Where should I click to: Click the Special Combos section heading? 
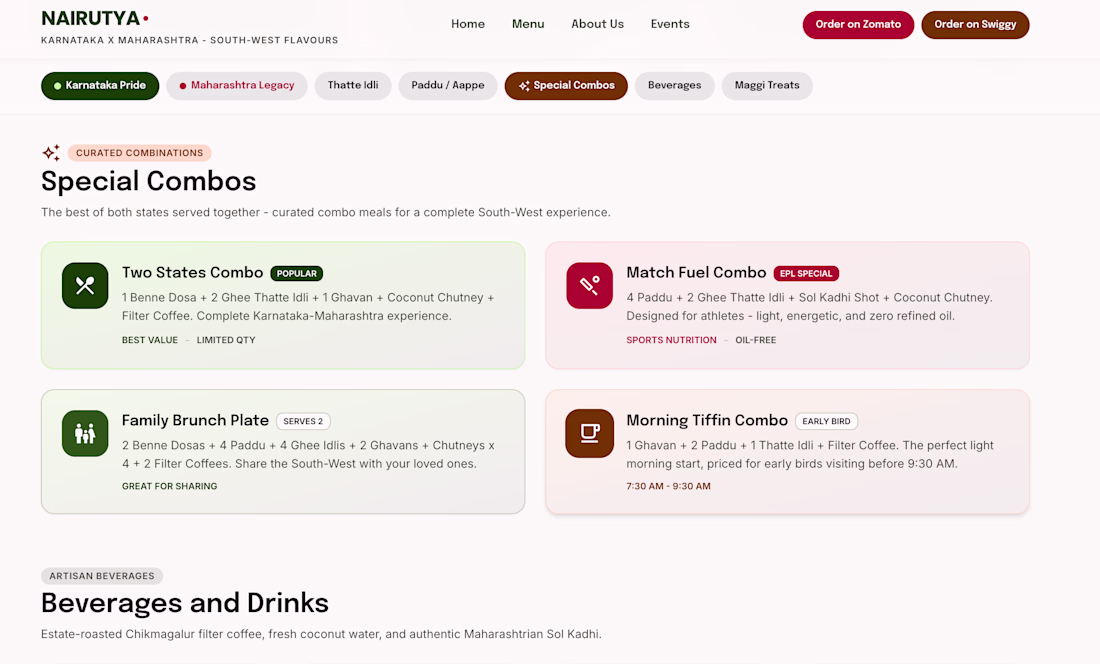(149, 182)
